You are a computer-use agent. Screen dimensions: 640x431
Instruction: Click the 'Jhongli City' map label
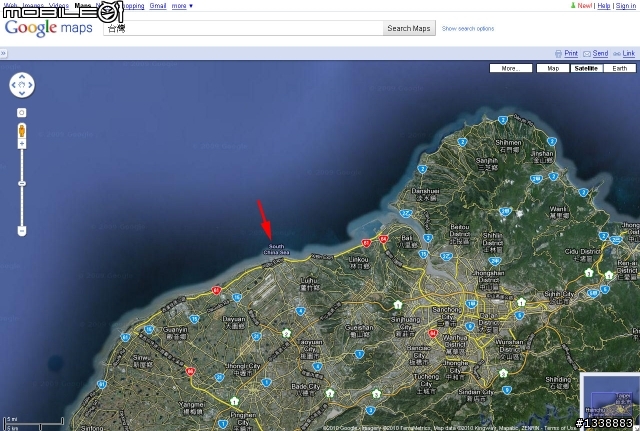(243, 369)
